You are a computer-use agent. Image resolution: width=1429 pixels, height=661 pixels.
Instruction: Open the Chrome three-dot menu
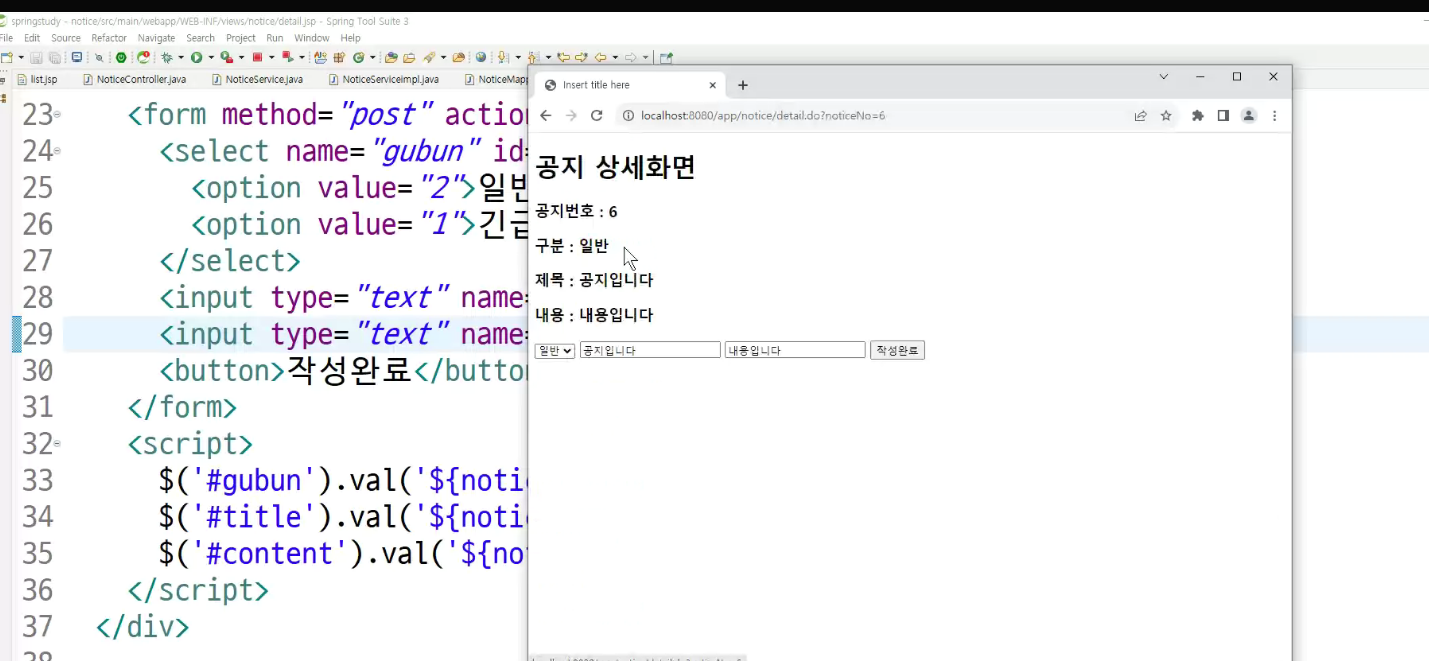pos(1274,116)
